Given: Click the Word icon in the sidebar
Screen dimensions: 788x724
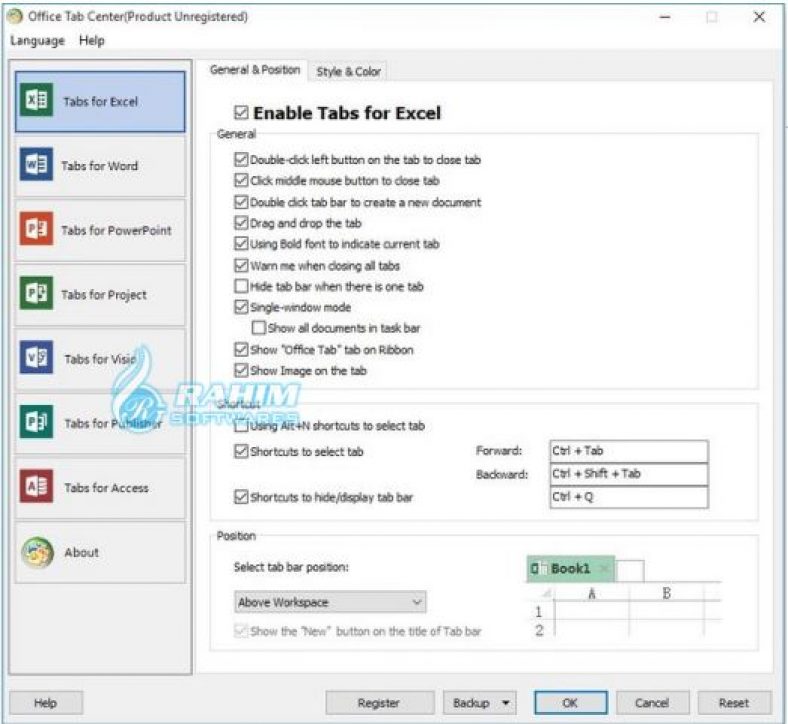Looking at the screenshot, I should point(36,164).
